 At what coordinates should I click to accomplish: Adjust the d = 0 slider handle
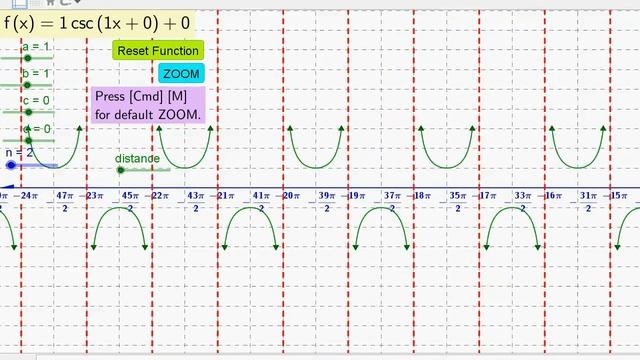[x=29, y=141]
